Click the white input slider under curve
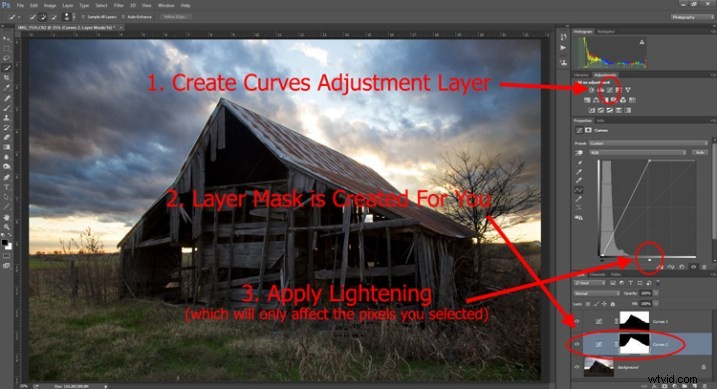Screen dimensions: 717x389 649,260
